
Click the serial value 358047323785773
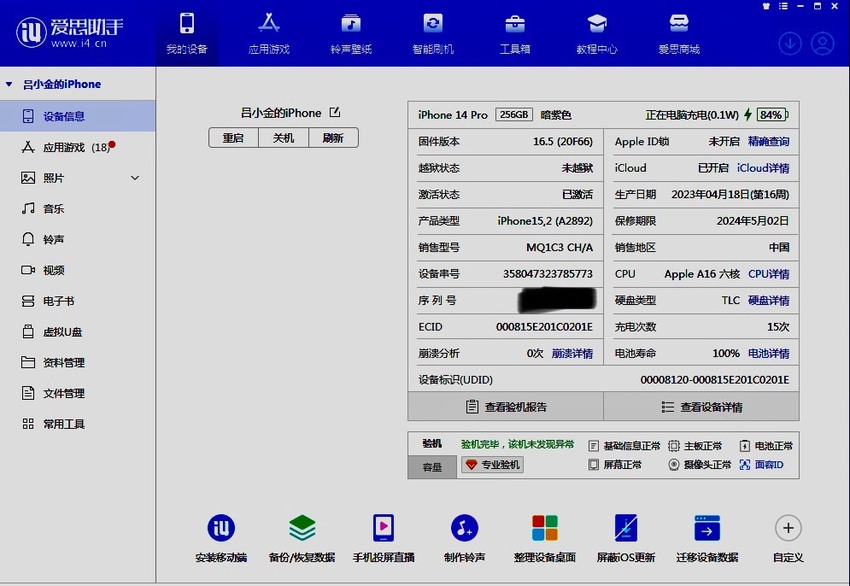548,274
